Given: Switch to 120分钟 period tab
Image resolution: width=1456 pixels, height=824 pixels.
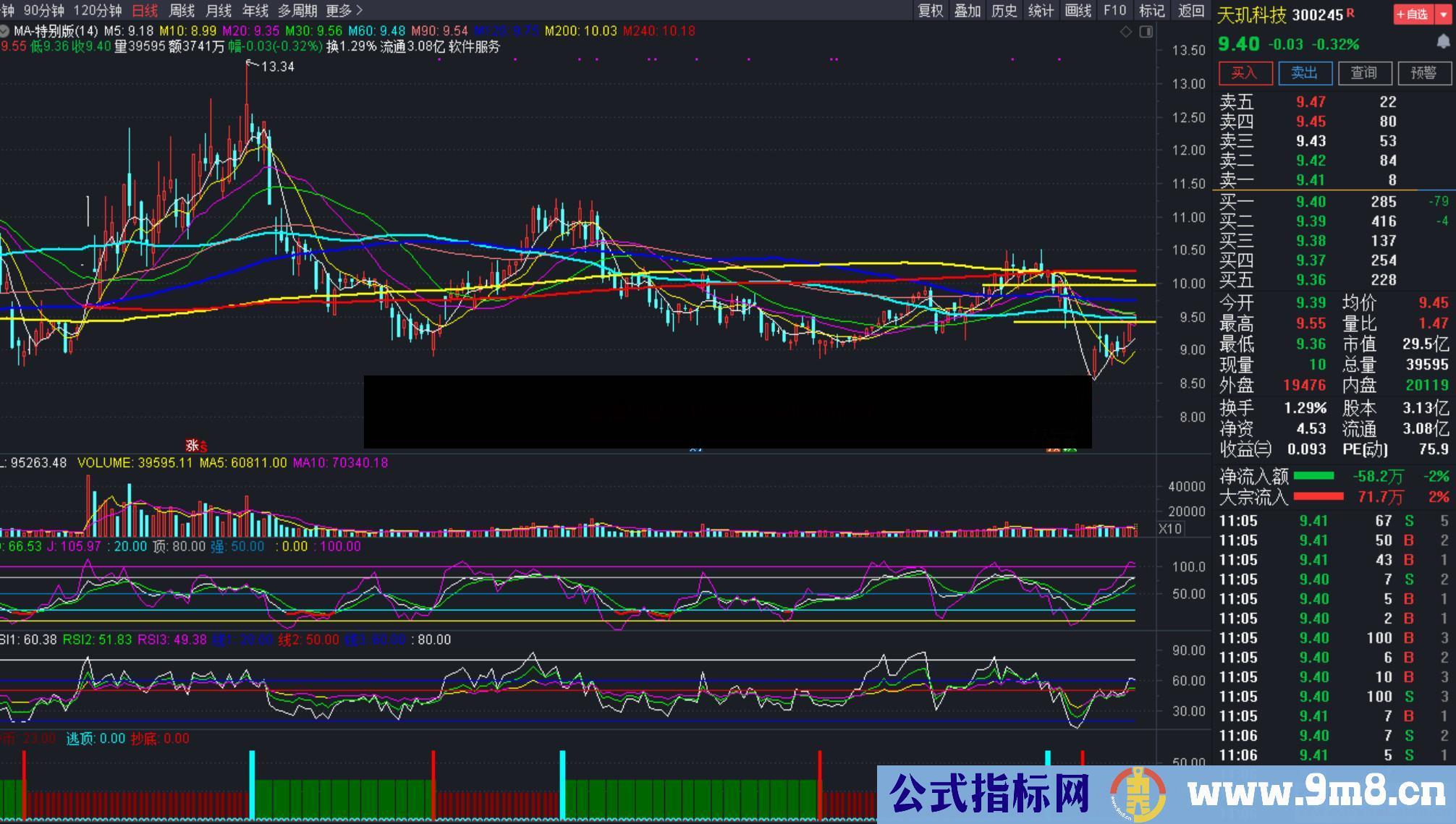Looking at the screenshot, I should pos(98,10).
